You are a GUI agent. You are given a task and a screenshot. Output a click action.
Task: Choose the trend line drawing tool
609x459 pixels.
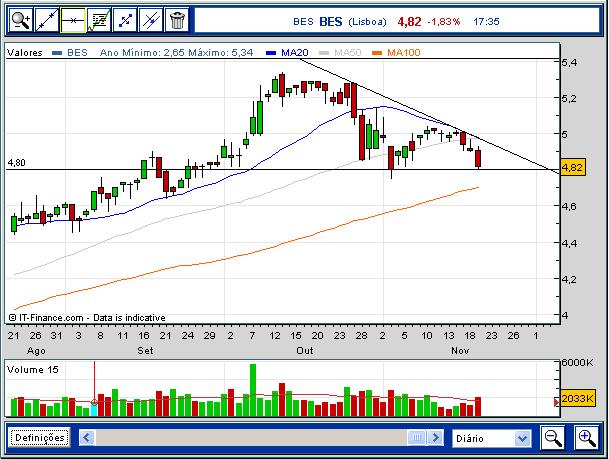(x=47, y=20)
